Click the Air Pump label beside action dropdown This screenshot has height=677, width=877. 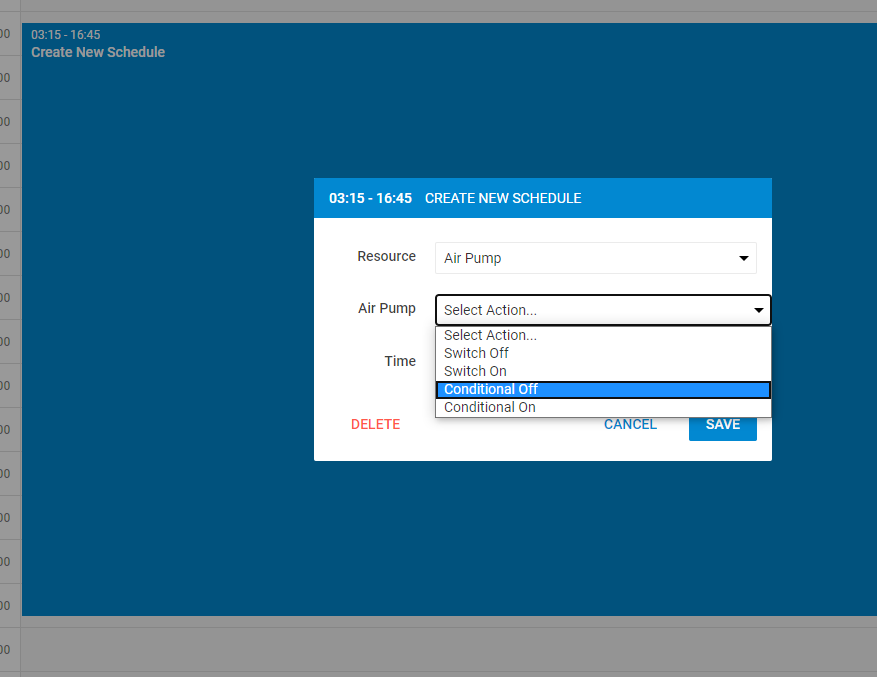[386, 308]
